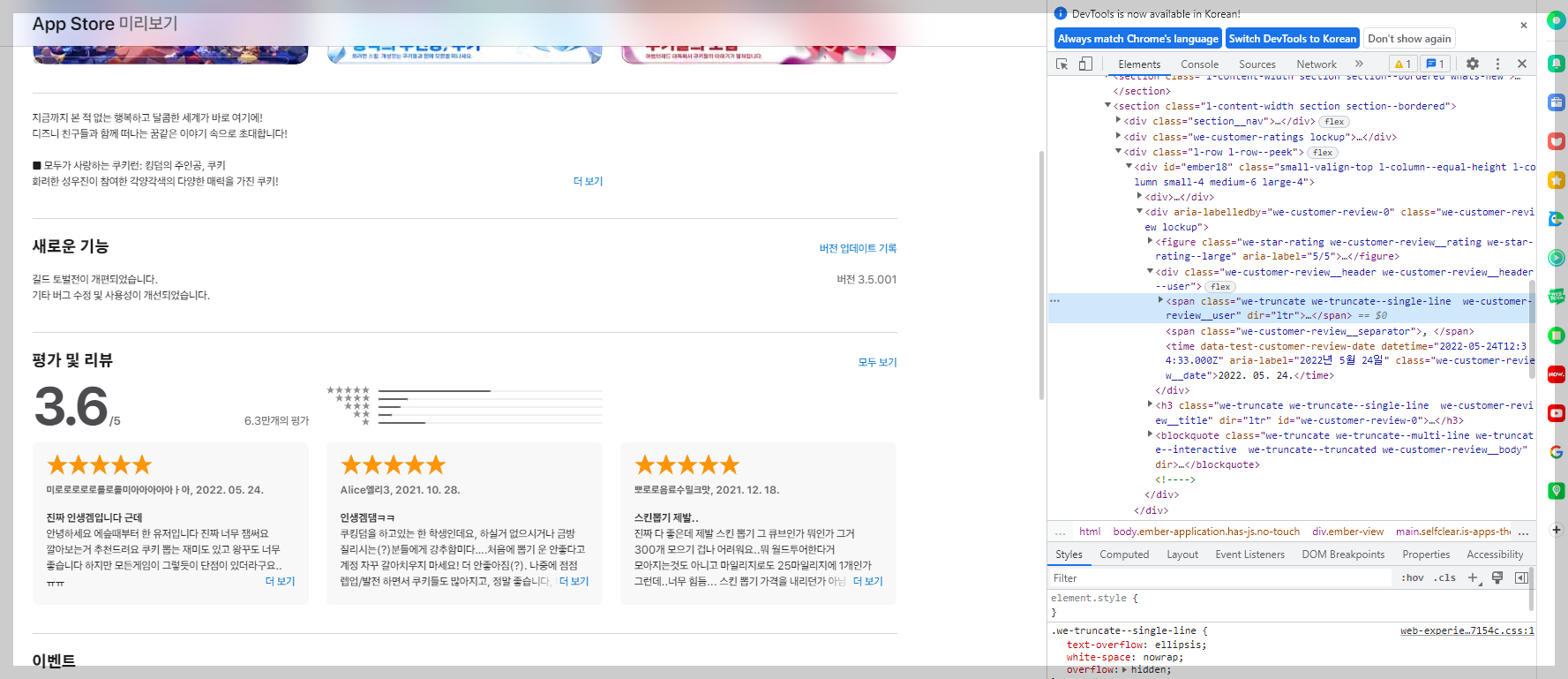Select html in breadcrumb bar

pos(1090,532)
